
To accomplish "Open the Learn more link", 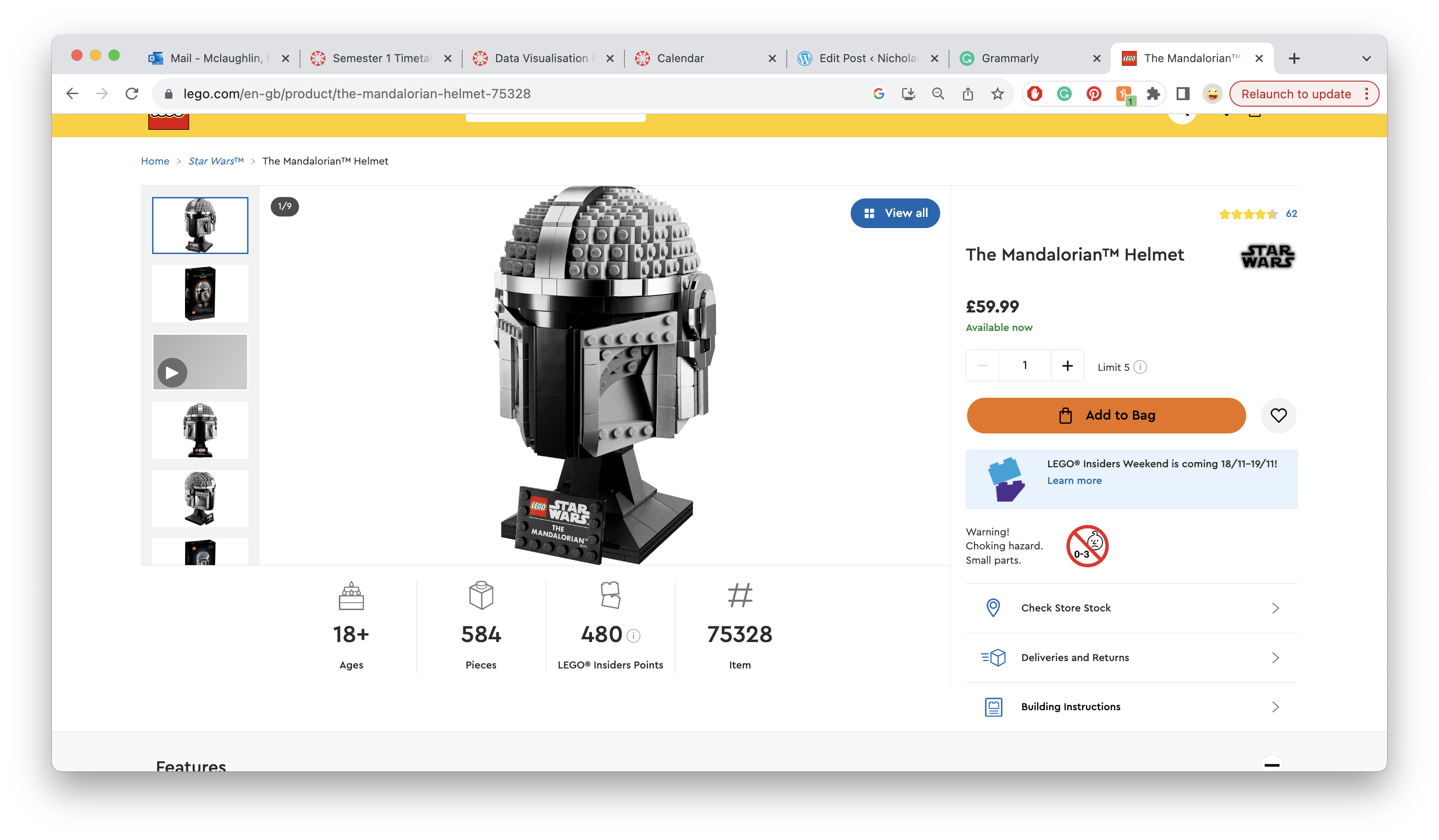I will coord(1074,481).
